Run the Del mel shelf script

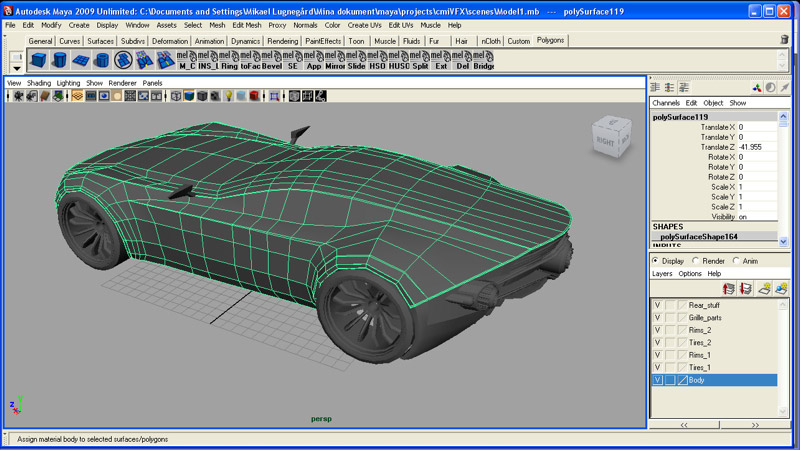pos(462,60)
